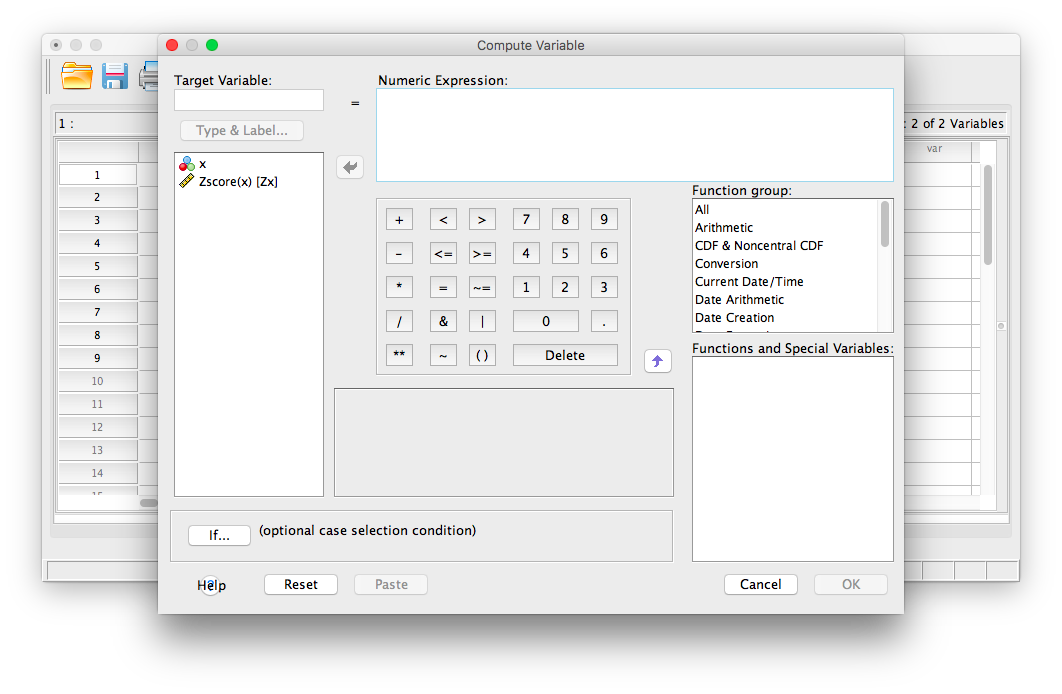The height and width of the screenshot is (694, 1062).
Task: Open the If... case selection condition
Action: pyautogui.click(x=219, y=535)
